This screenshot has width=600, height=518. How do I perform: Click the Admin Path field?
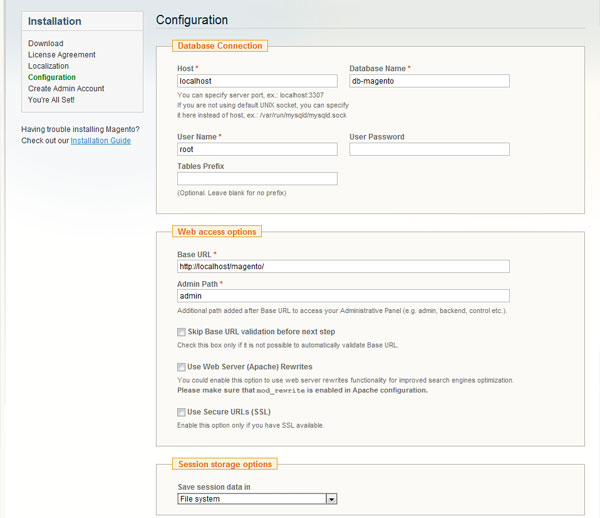click(343, 296)
